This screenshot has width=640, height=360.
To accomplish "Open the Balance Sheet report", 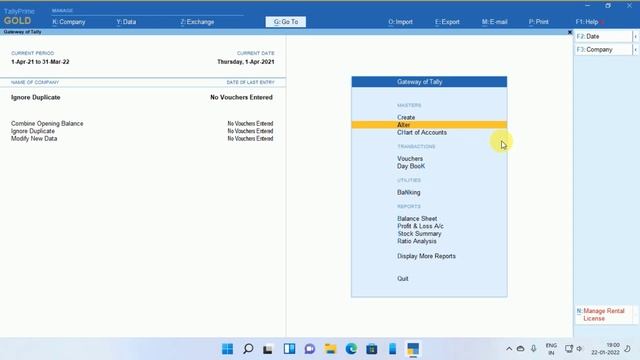I will click(417, 218).
